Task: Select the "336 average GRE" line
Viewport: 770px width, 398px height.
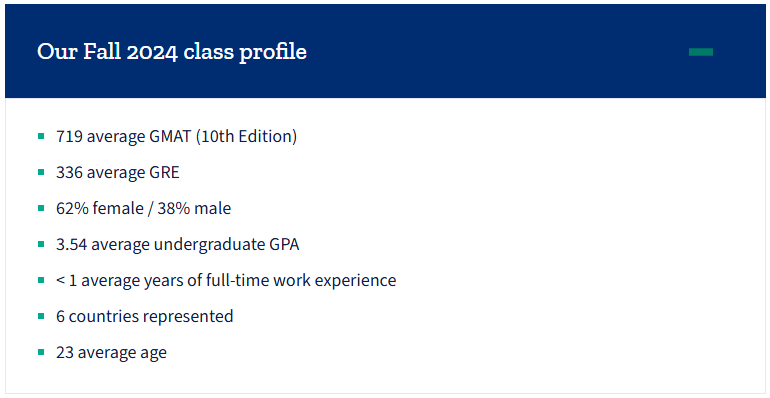Action: coord(118,172)
